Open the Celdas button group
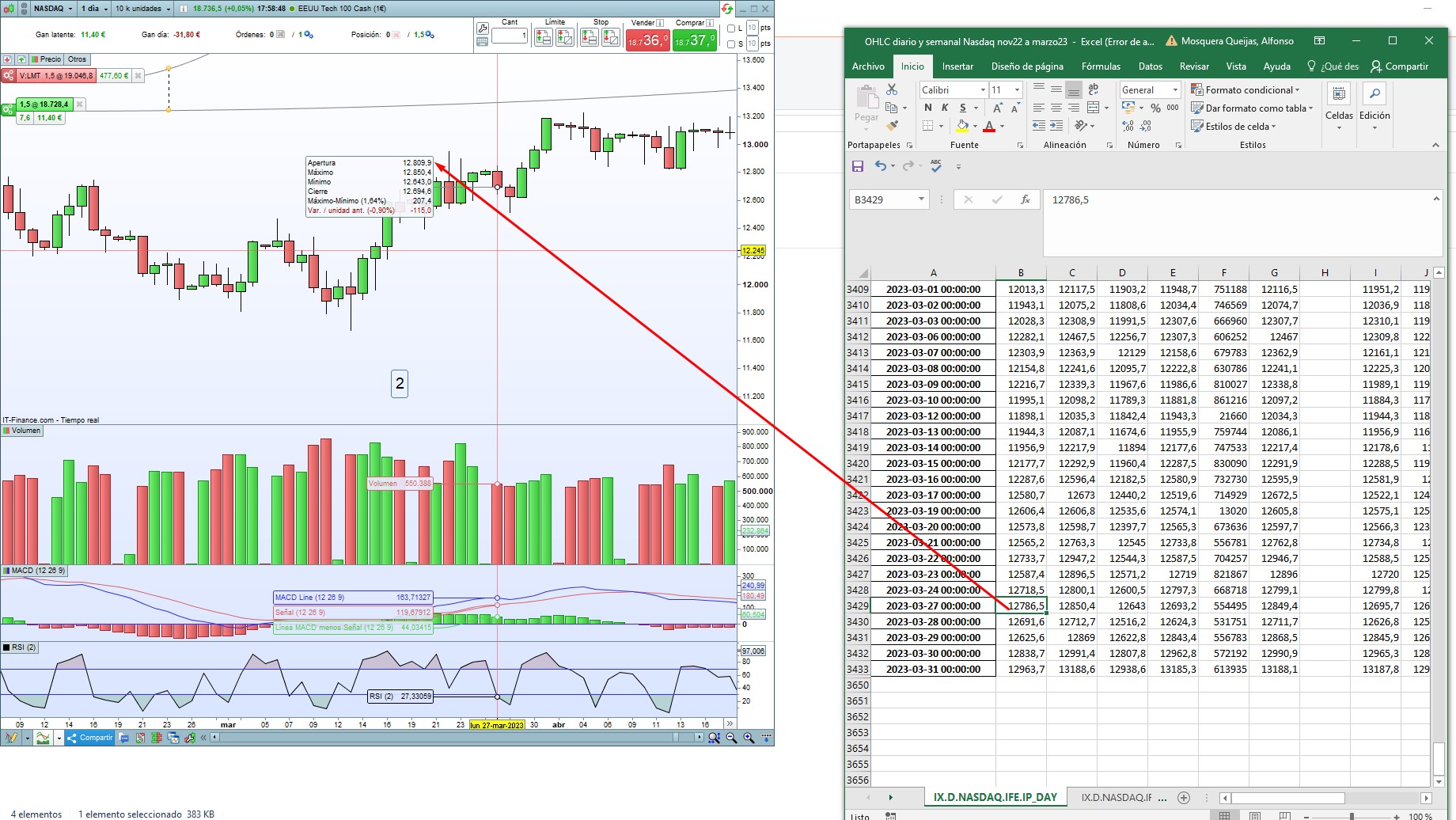Viewport: 1456px width, 820px height. click(x=1339, y=106)
